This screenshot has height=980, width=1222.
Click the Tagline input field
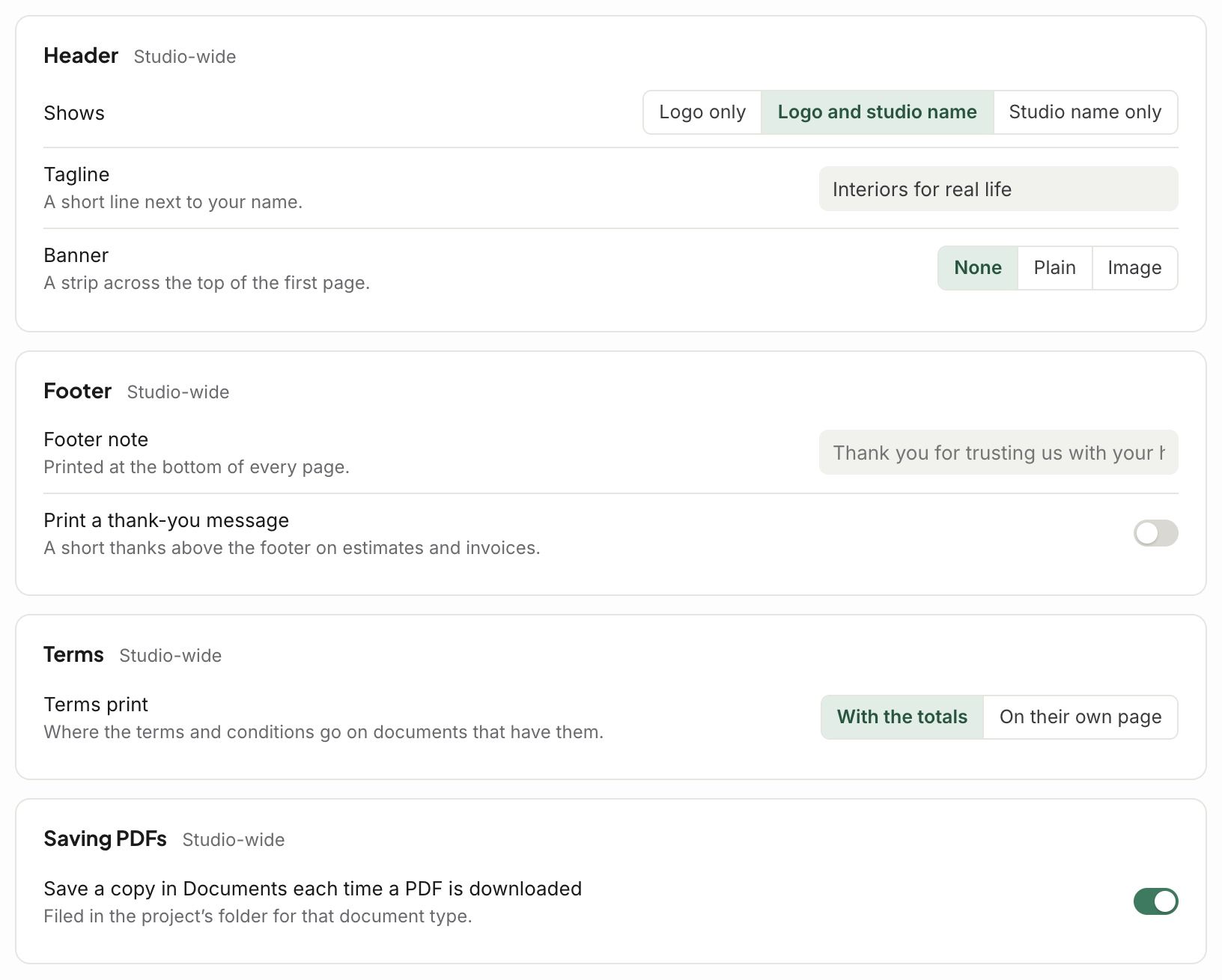(x=998, y=189)
